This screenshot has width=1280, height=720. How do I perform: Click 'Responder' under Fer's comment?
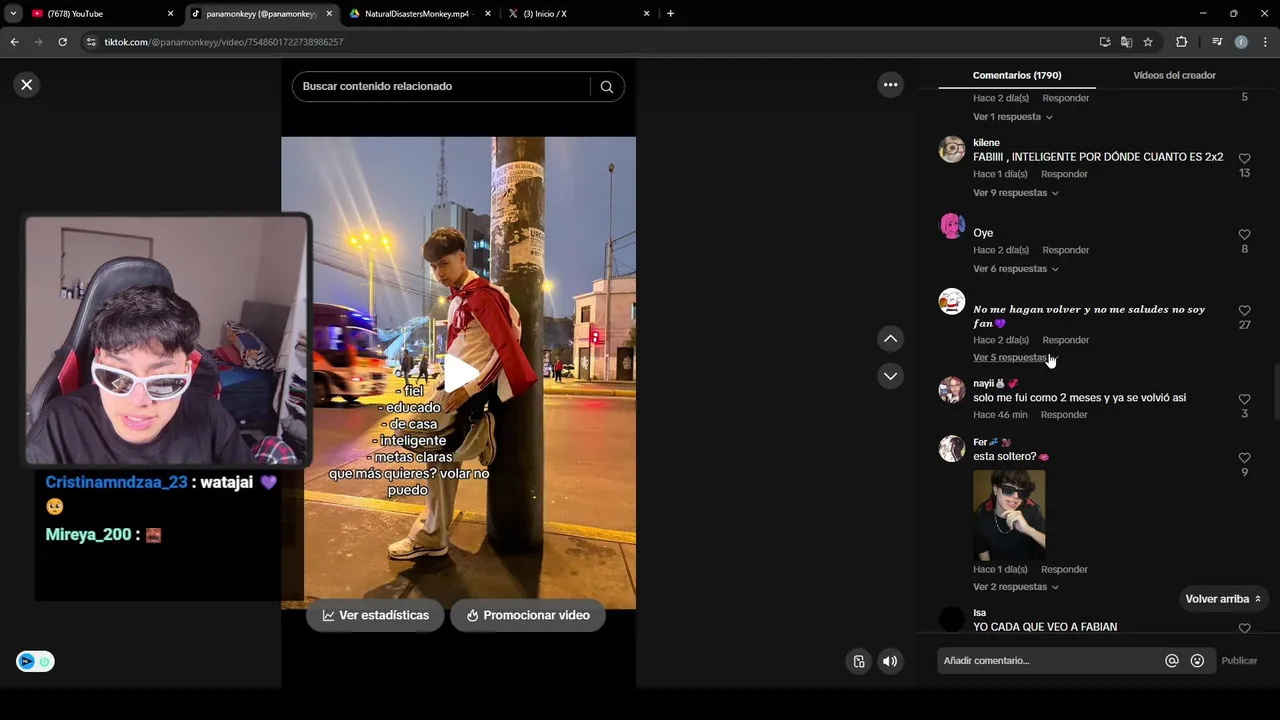click(x=1064, y=570)
